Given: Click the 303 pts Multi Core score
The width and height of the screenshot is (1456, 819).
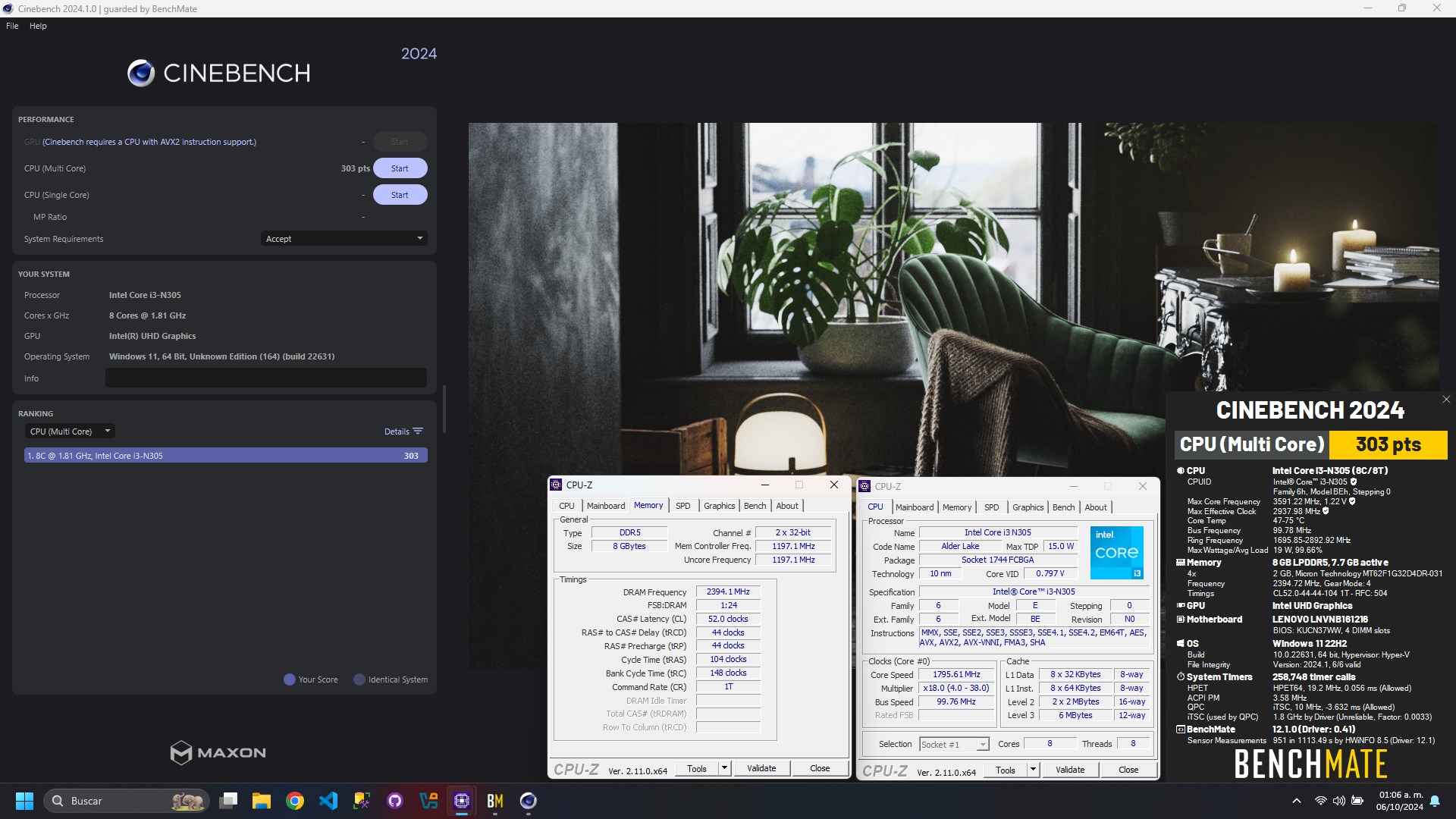Looking at the screenshot, I should [355, 168].
